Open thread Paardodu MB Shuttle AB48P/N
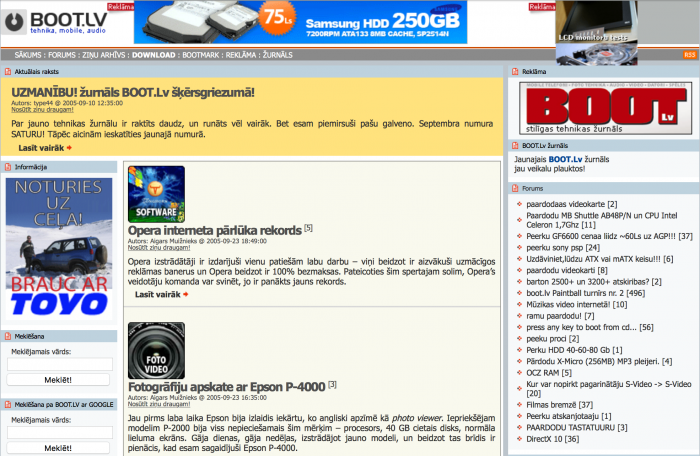 click(x=601, y=220)
